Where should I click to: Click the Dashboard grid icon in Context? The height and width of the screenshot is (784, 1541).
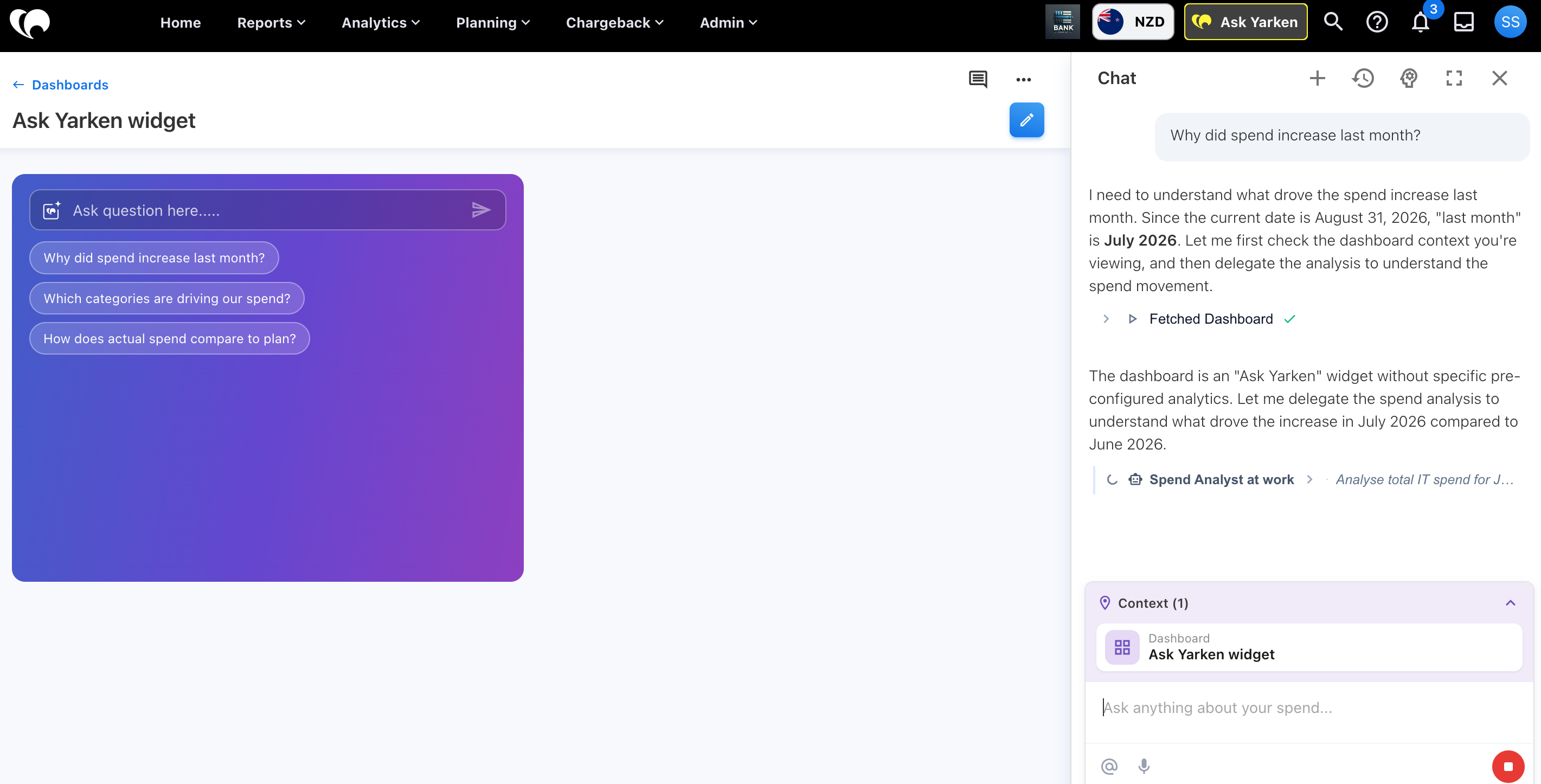1122,647
